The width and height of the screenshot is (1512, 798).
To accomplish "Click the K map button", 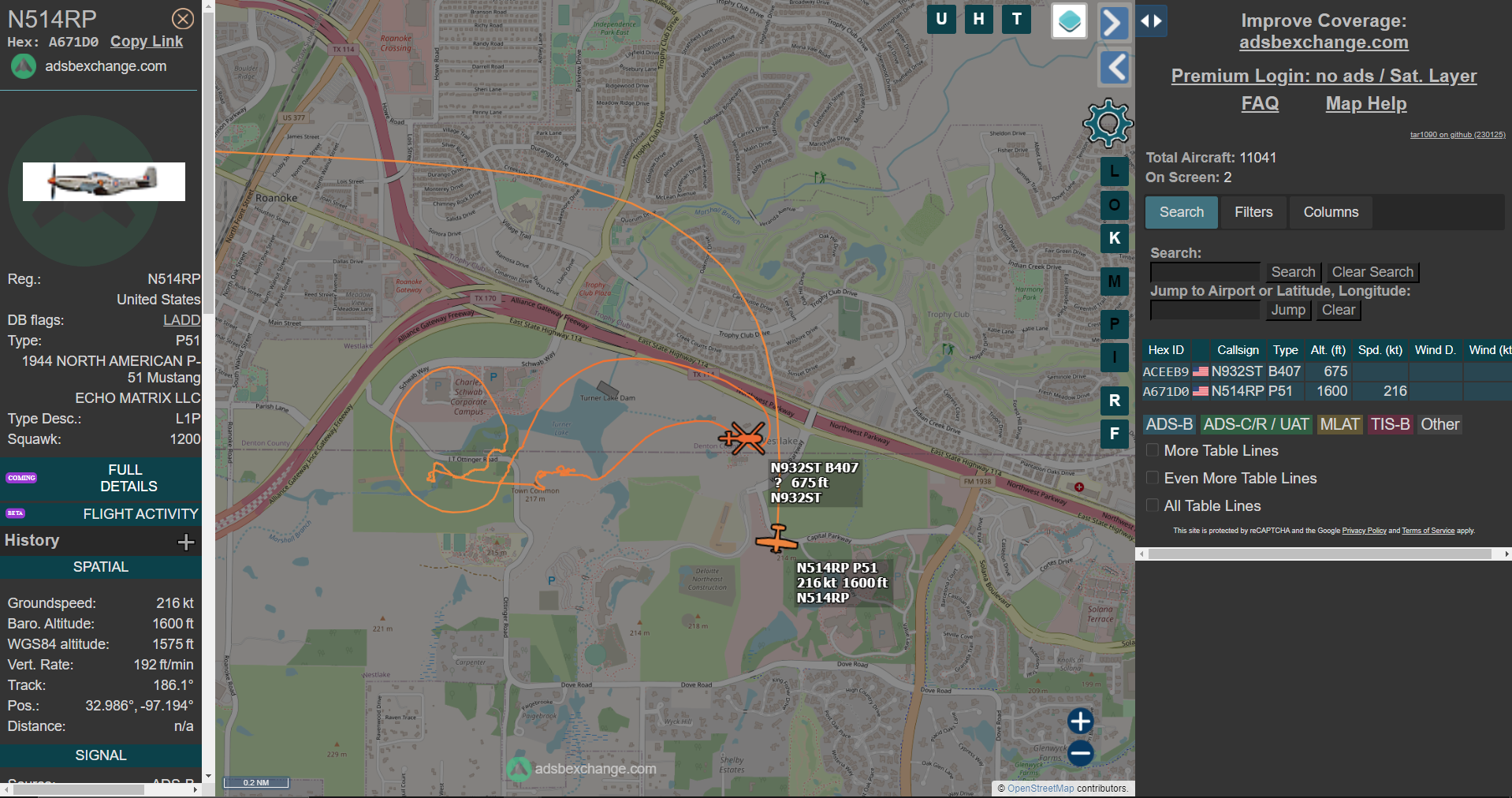I will (1115, 238).
